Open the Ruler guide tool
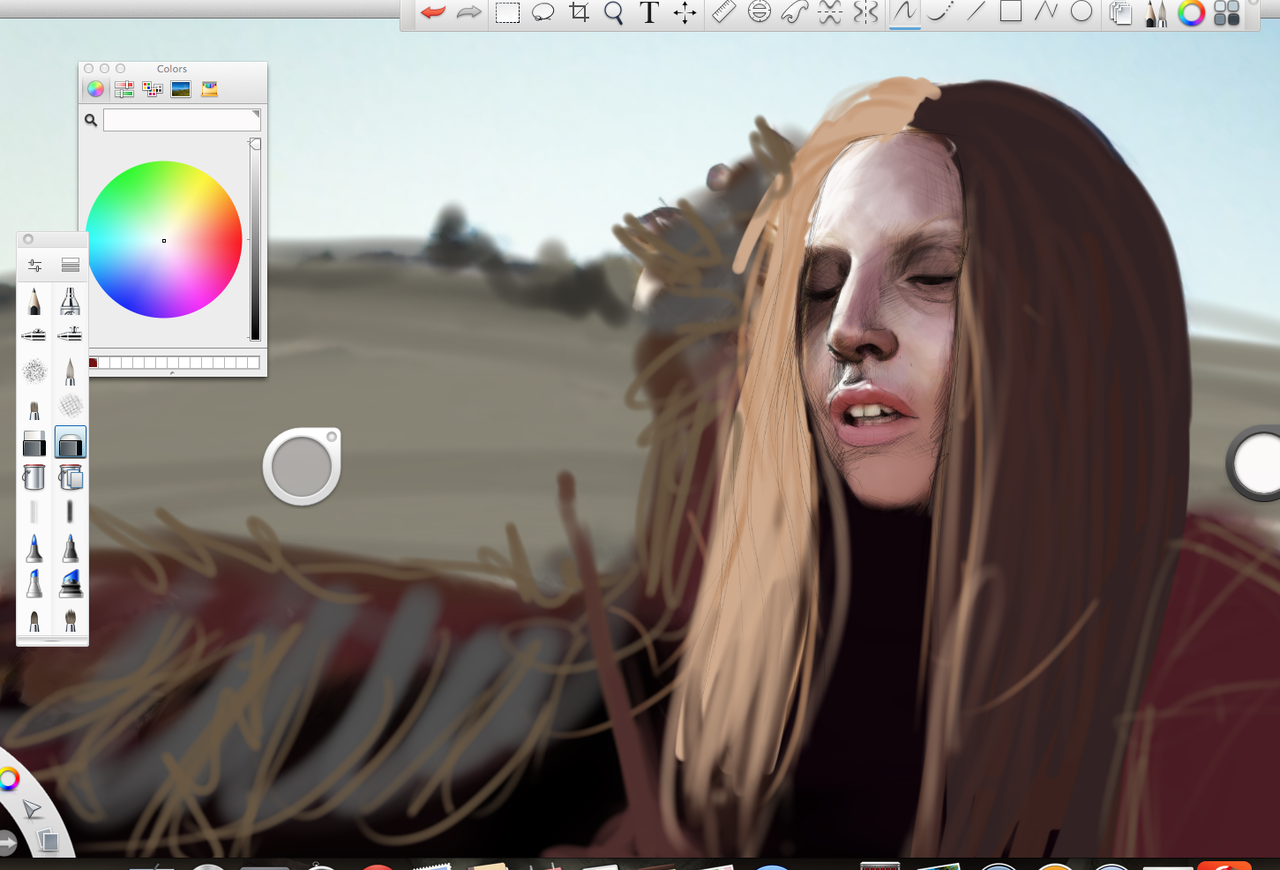Image resolution: width=1280 pixels, height=870 pixels. pos(723,13)
